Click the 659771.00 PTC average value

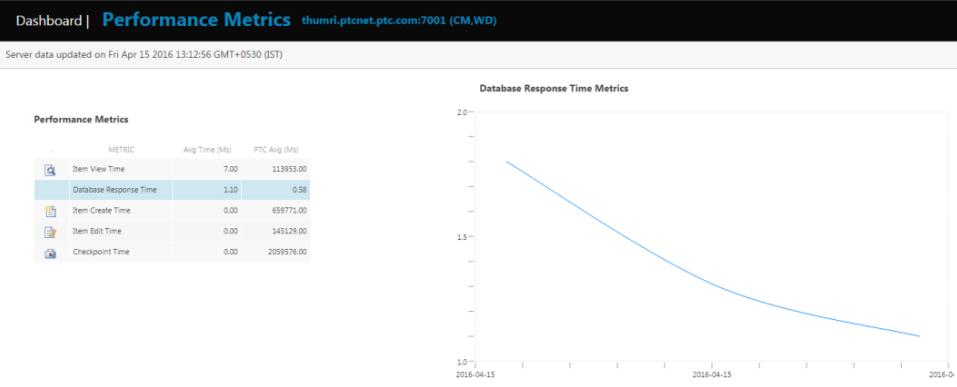[289, 210]
